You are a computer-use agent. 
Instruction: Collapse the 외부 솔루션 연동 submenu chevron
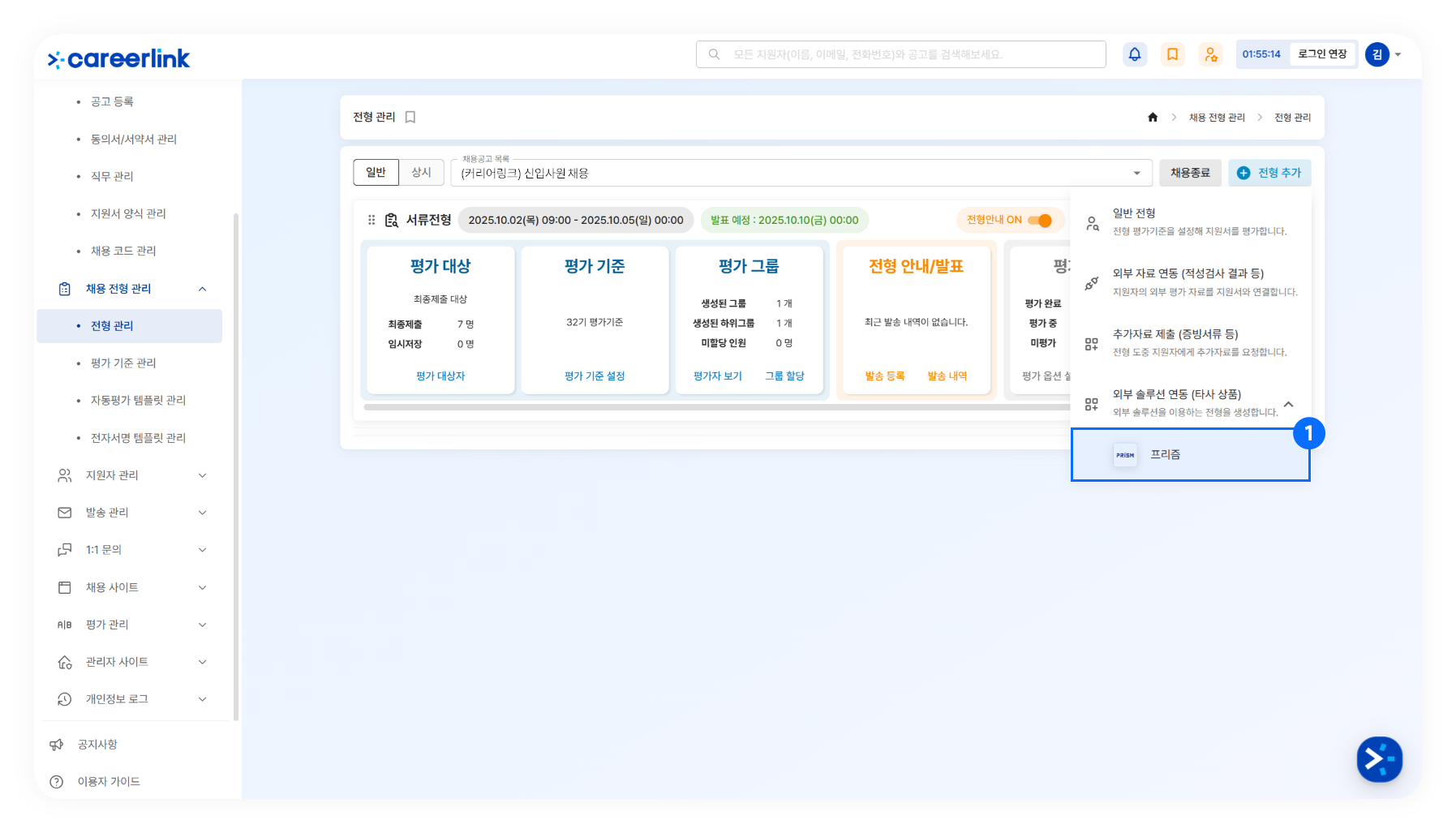(x=1288, y=404)
